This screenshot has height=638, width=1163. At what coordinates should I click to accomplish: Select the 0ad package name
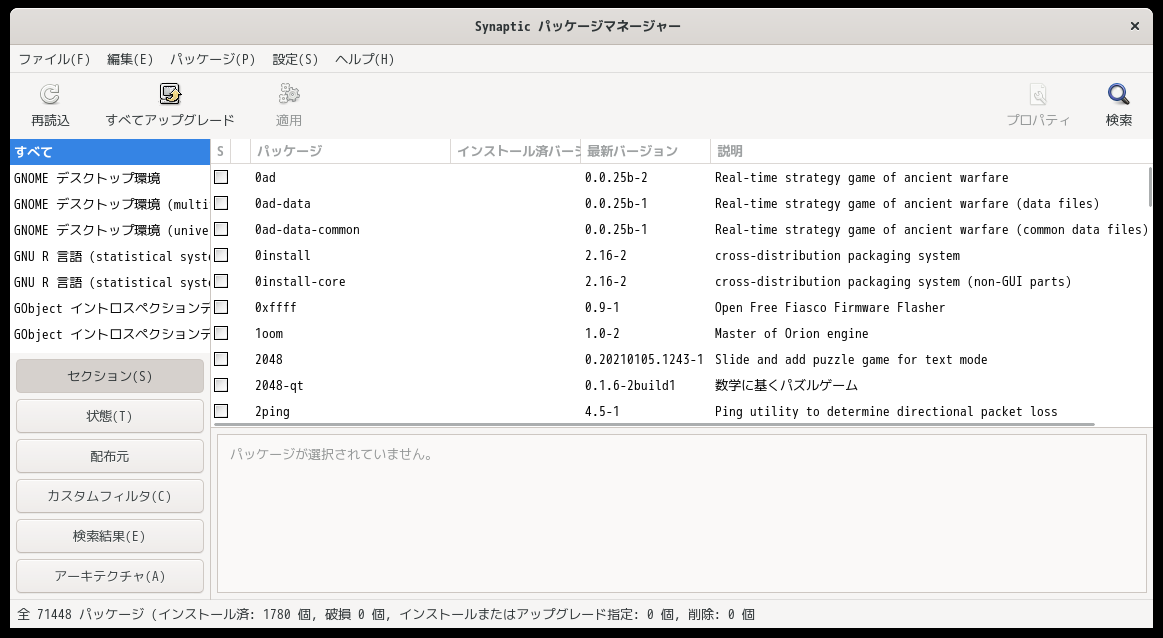(x=265, y=177)
